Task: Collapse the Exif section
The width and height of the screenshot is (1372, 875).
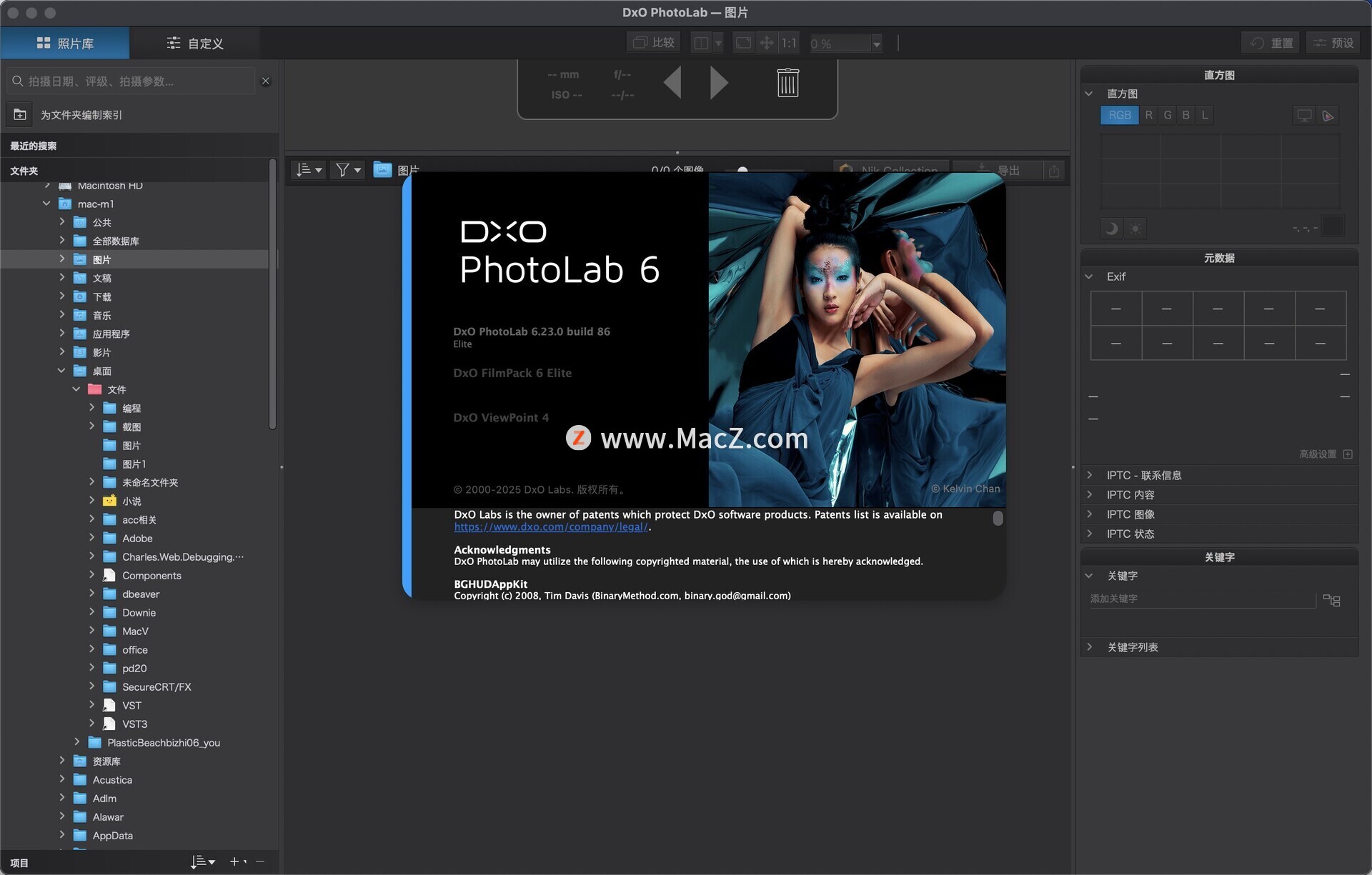Action: tap(1088, 276)
